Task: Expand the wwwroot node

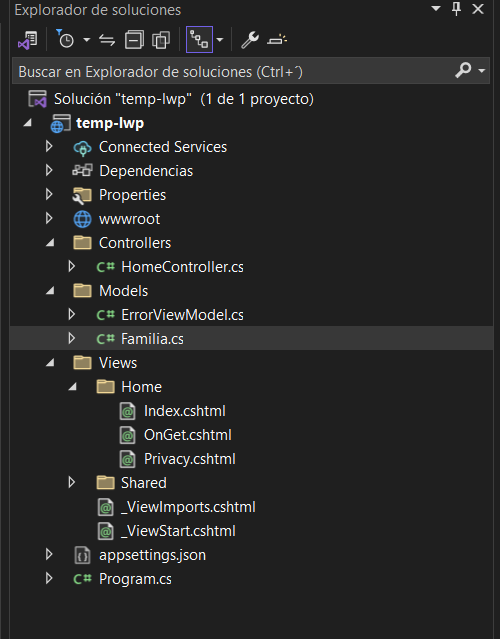Action: coord(49,218)
